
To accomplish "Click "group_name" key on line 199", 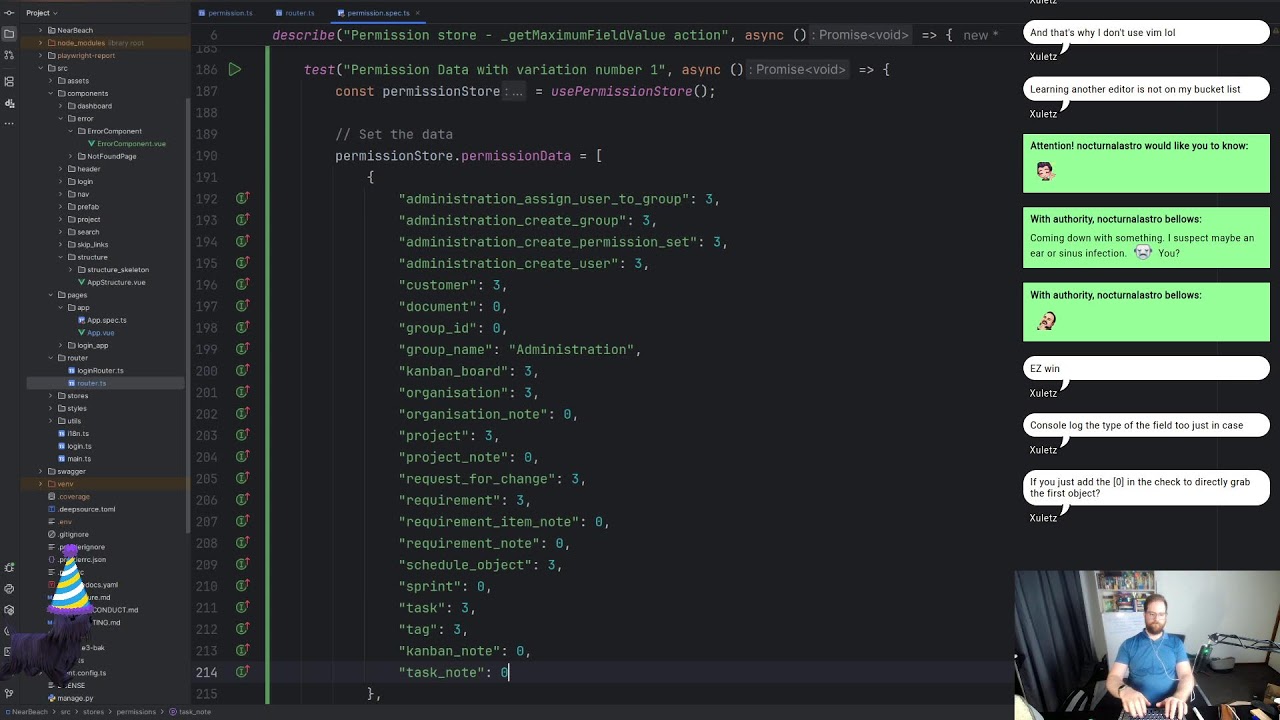I will point(446,350).
